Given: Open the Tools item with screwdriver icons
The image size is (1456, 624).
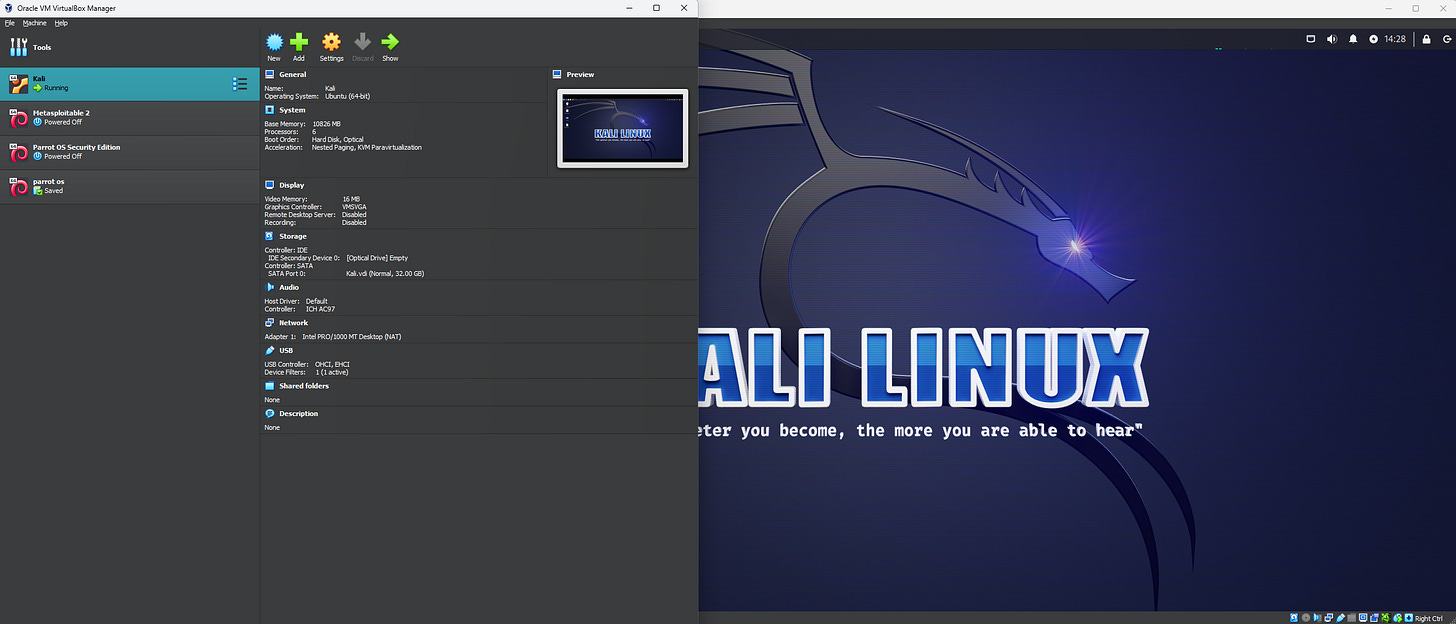Looking at the screenshot, I should 130,47.
